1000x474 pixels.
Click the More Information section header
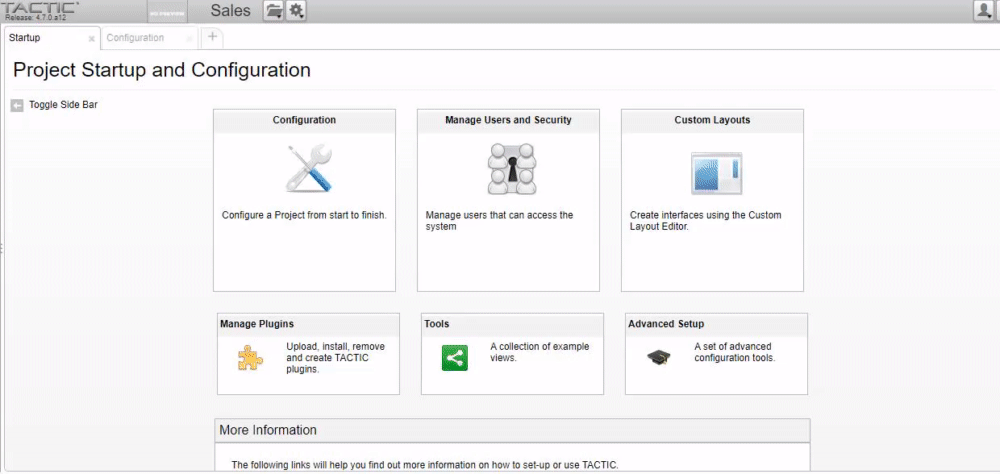[513, 431]
